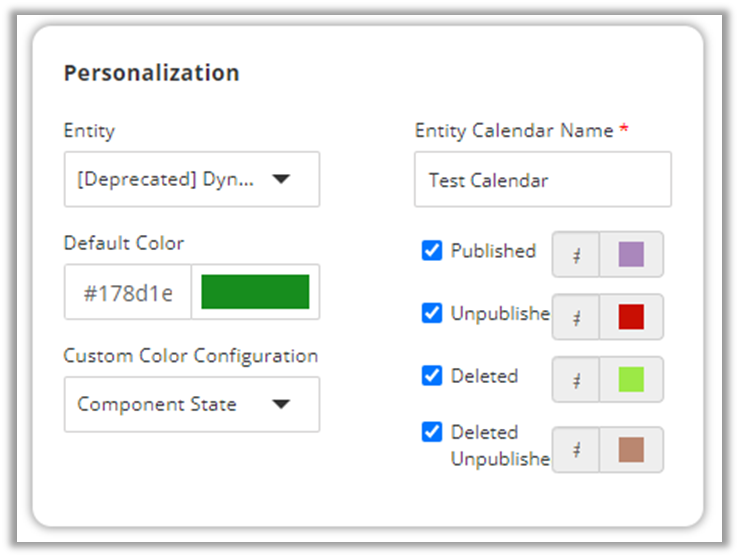Screen dimensions: 739x557
Task: Uncheck the Published checkbox
Action: click(432, 251)
